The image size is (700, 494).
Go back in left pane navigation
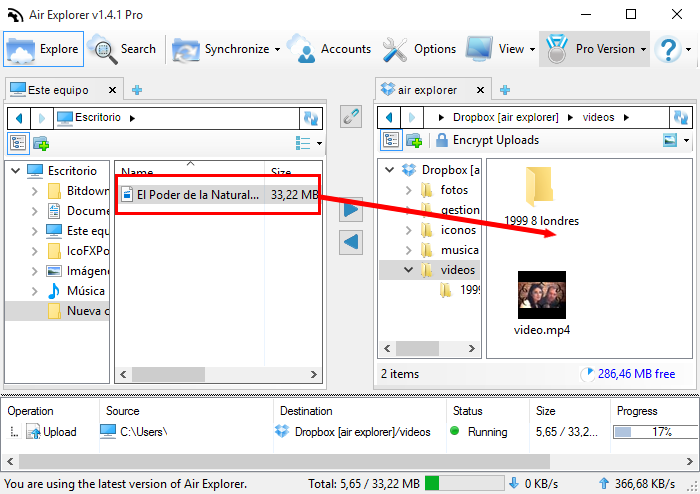click(x=19, y=118)
